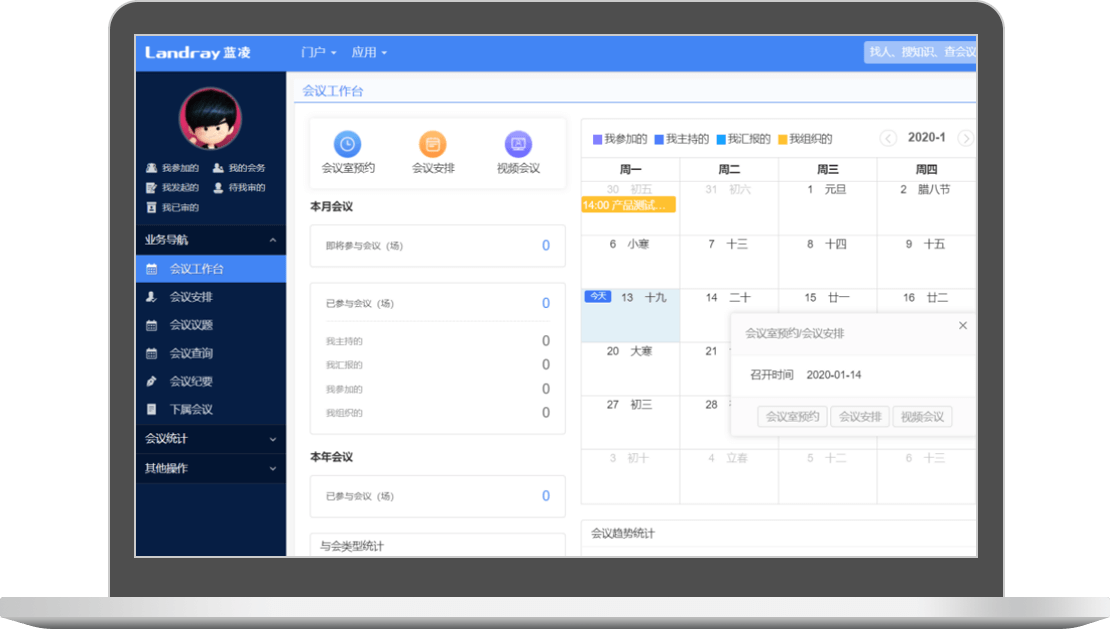
Task: Open 我参加的 in the profile shortcuts
Action: [173, 168]
